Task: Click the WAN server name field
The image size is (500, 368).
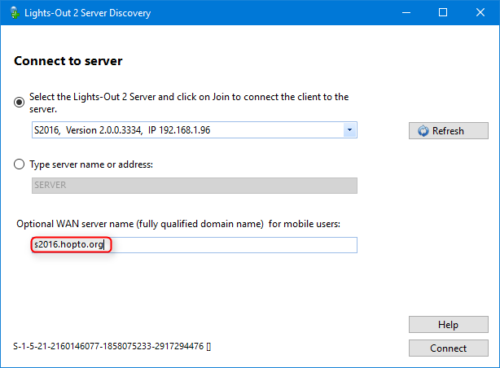Action: pos(195,245)
